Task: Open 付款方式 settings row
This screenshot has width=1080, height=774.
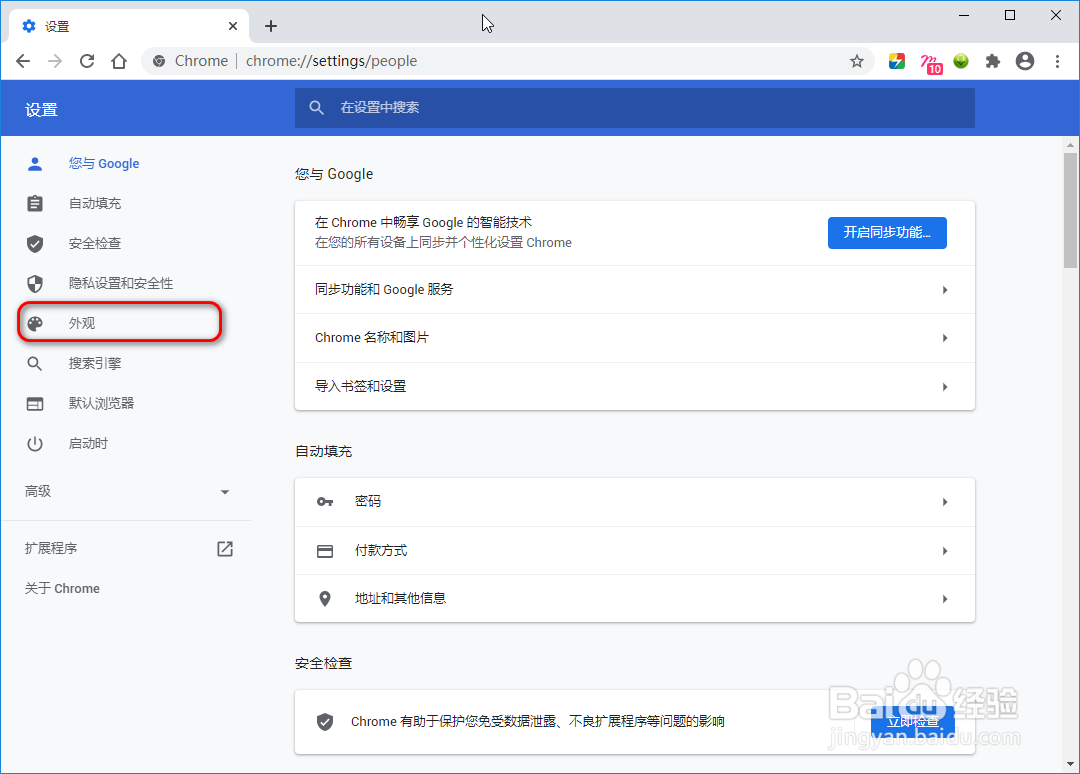Action: (x=634, y=551)
